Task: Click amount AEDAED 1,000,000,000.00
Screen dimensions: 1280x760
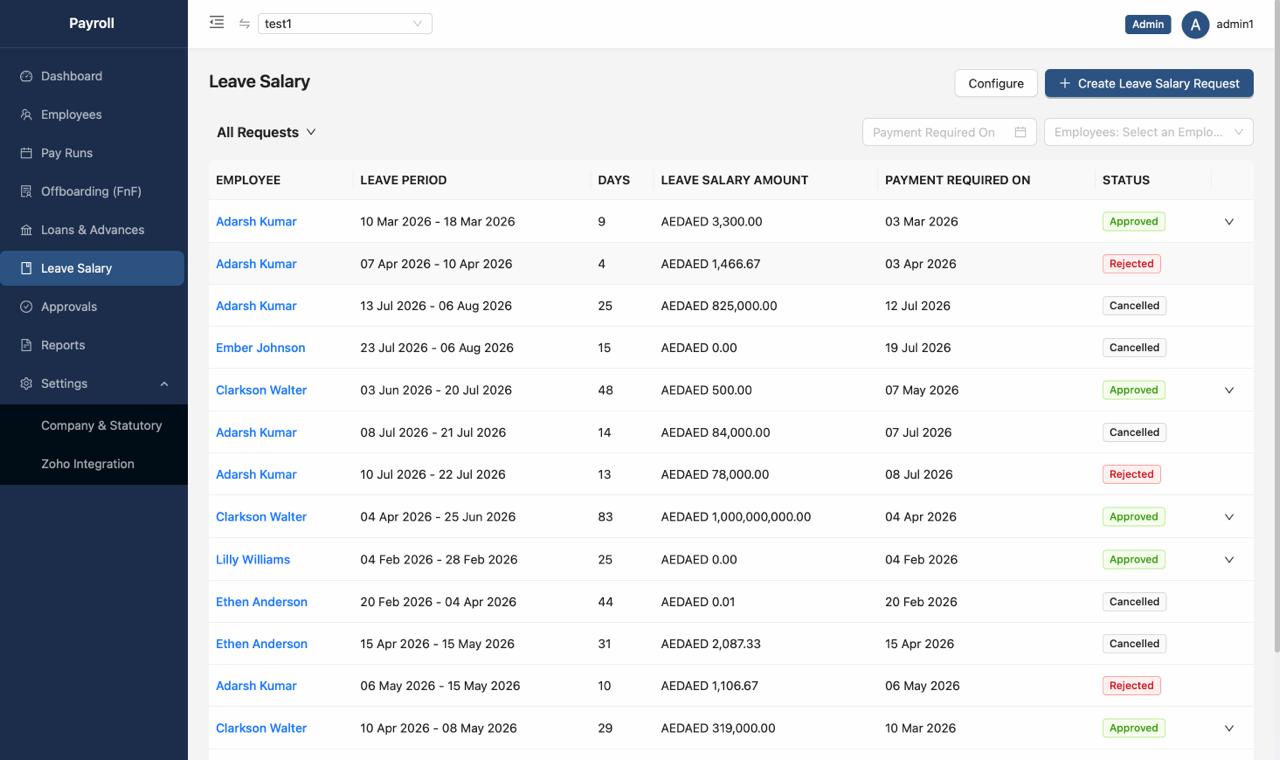Action: pyautogui.click(x=736, y=517)
